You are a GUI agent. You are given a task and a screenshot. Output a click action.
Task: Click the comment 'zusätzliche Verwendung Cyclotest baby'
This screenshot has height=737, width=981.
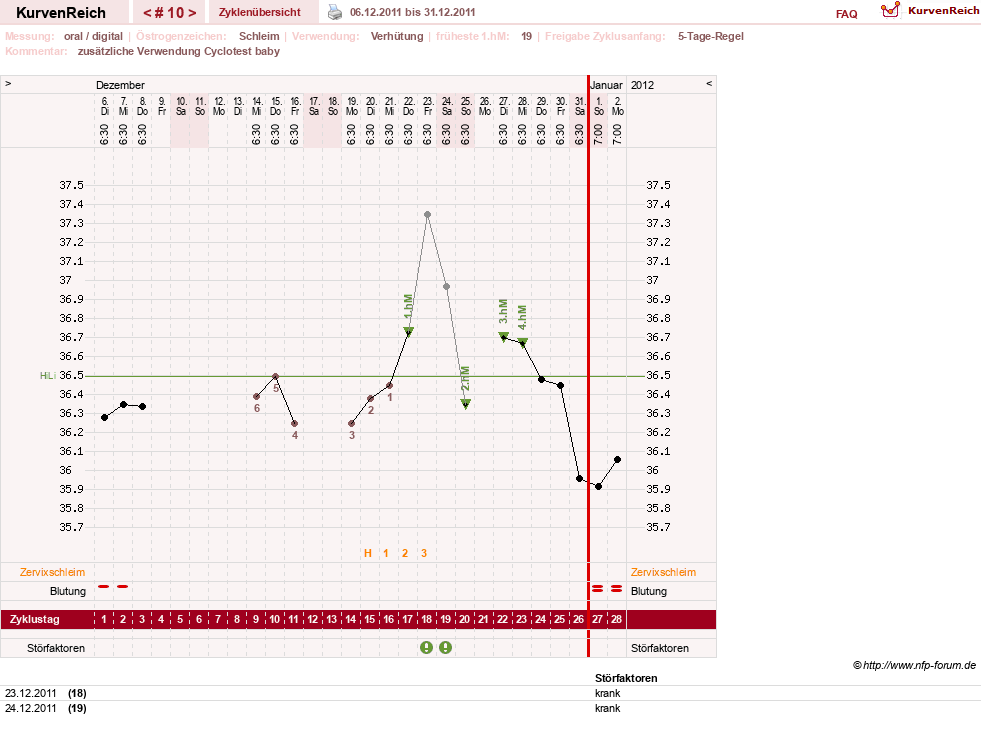[x=179, y=51]
